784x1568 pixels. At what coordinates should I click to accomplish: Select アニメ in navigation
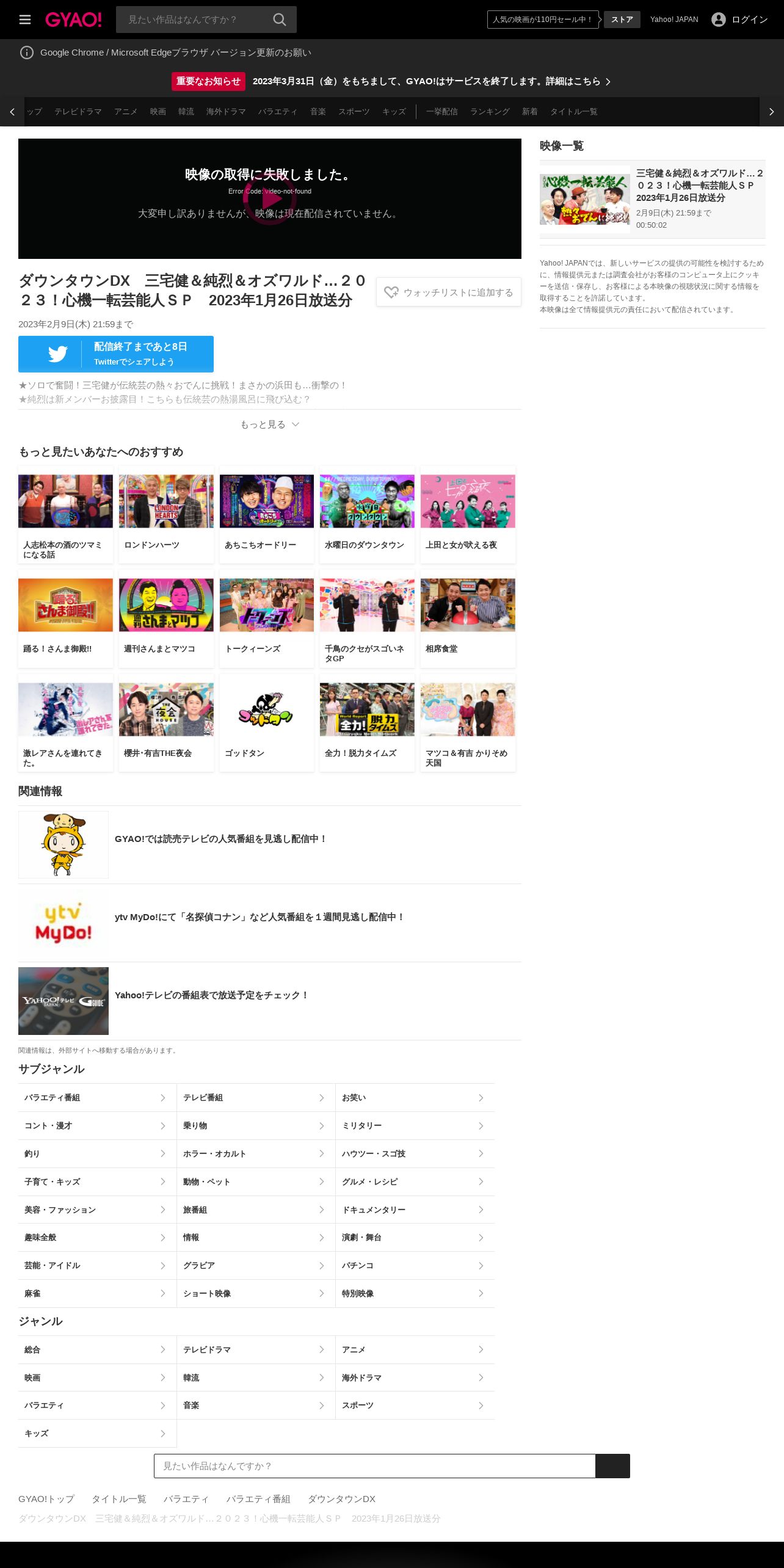126,112
